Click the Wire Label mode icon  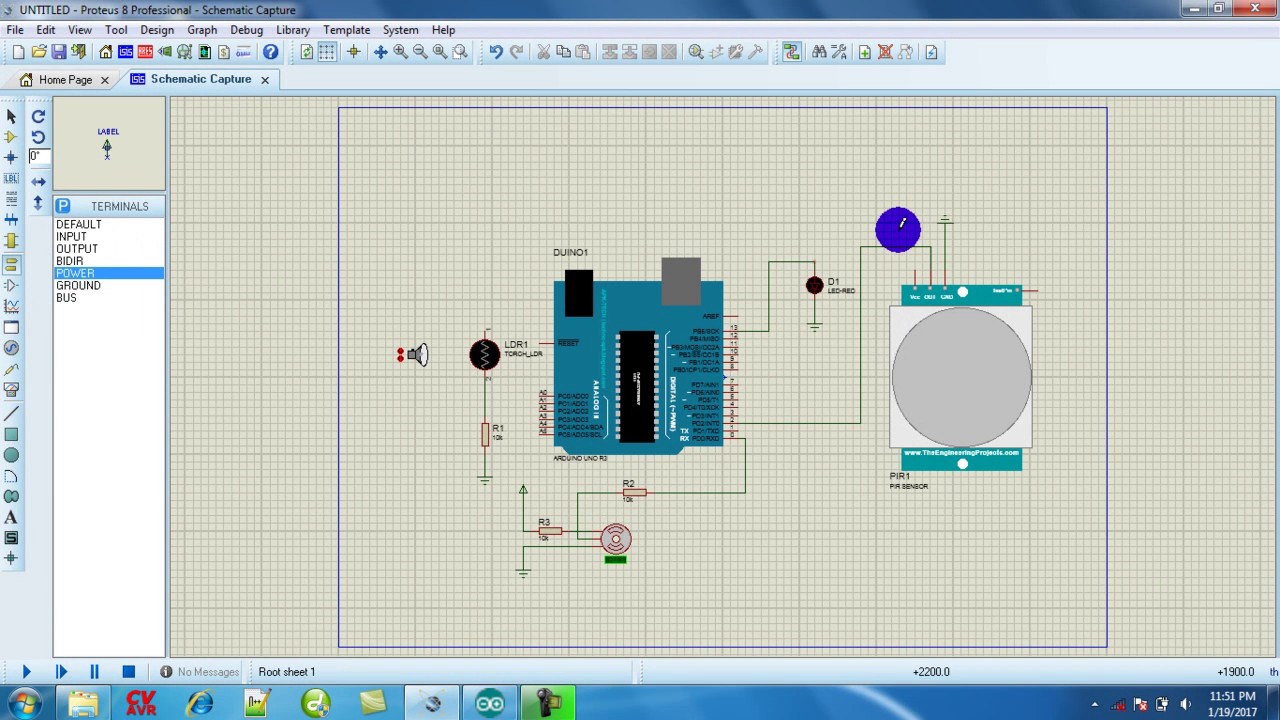tap(11, 178)
